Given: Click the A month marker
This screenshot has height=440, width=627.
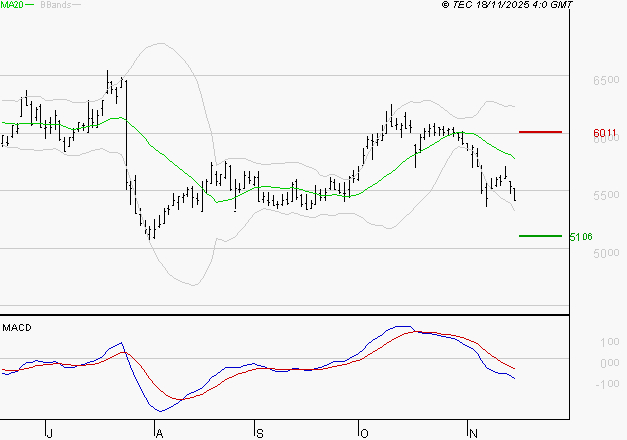Looking at the screenshot, I should point(159,433).
